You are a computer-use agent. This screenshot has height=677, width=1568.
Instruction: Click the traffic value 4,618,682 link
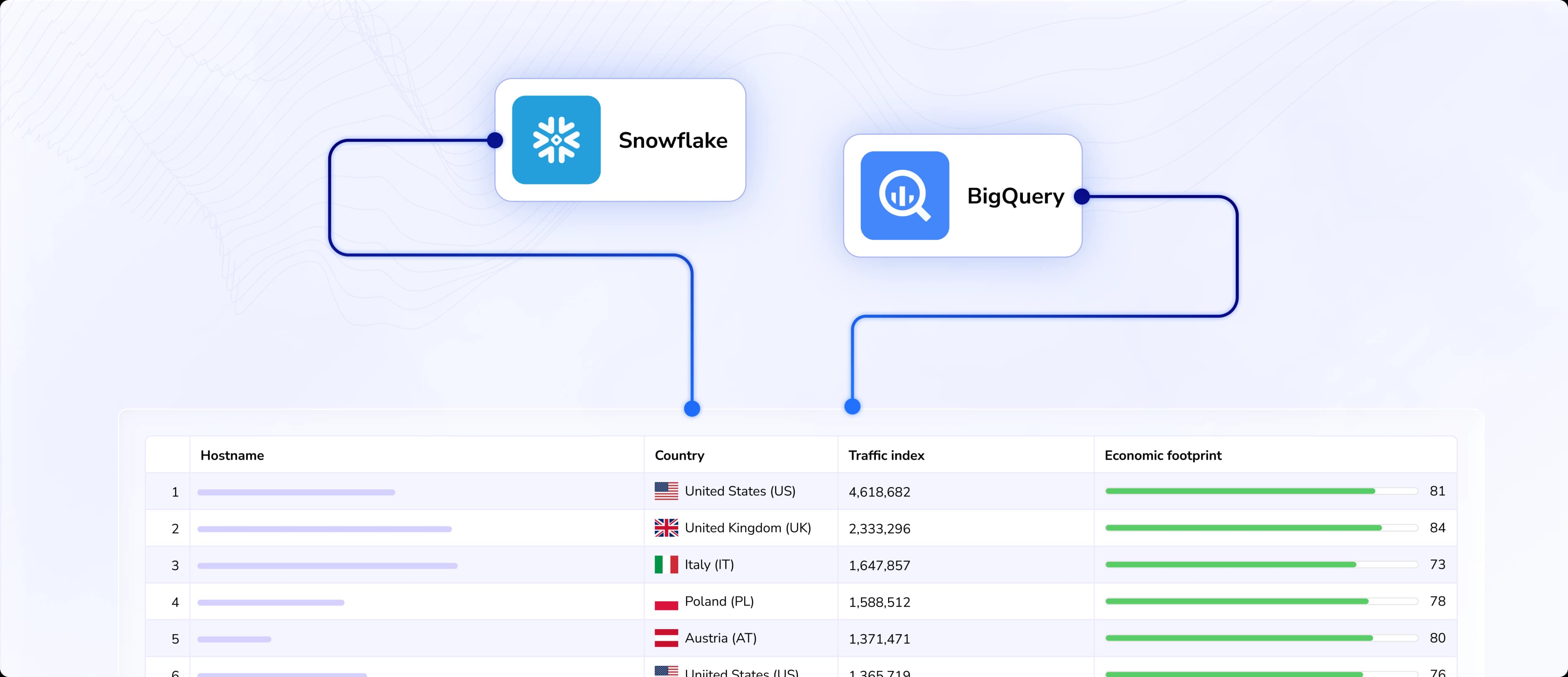point(879,491)
